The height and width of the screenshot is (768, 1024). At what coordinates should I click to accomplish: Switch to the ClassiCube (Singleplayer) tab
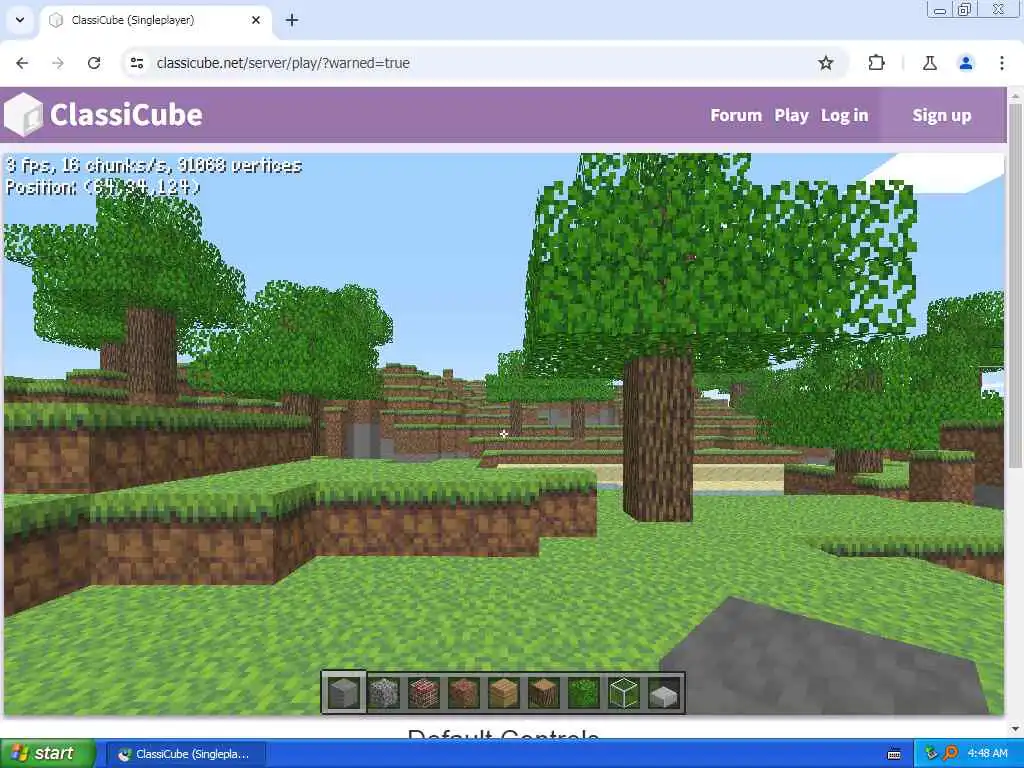click(x=155, y=20)
